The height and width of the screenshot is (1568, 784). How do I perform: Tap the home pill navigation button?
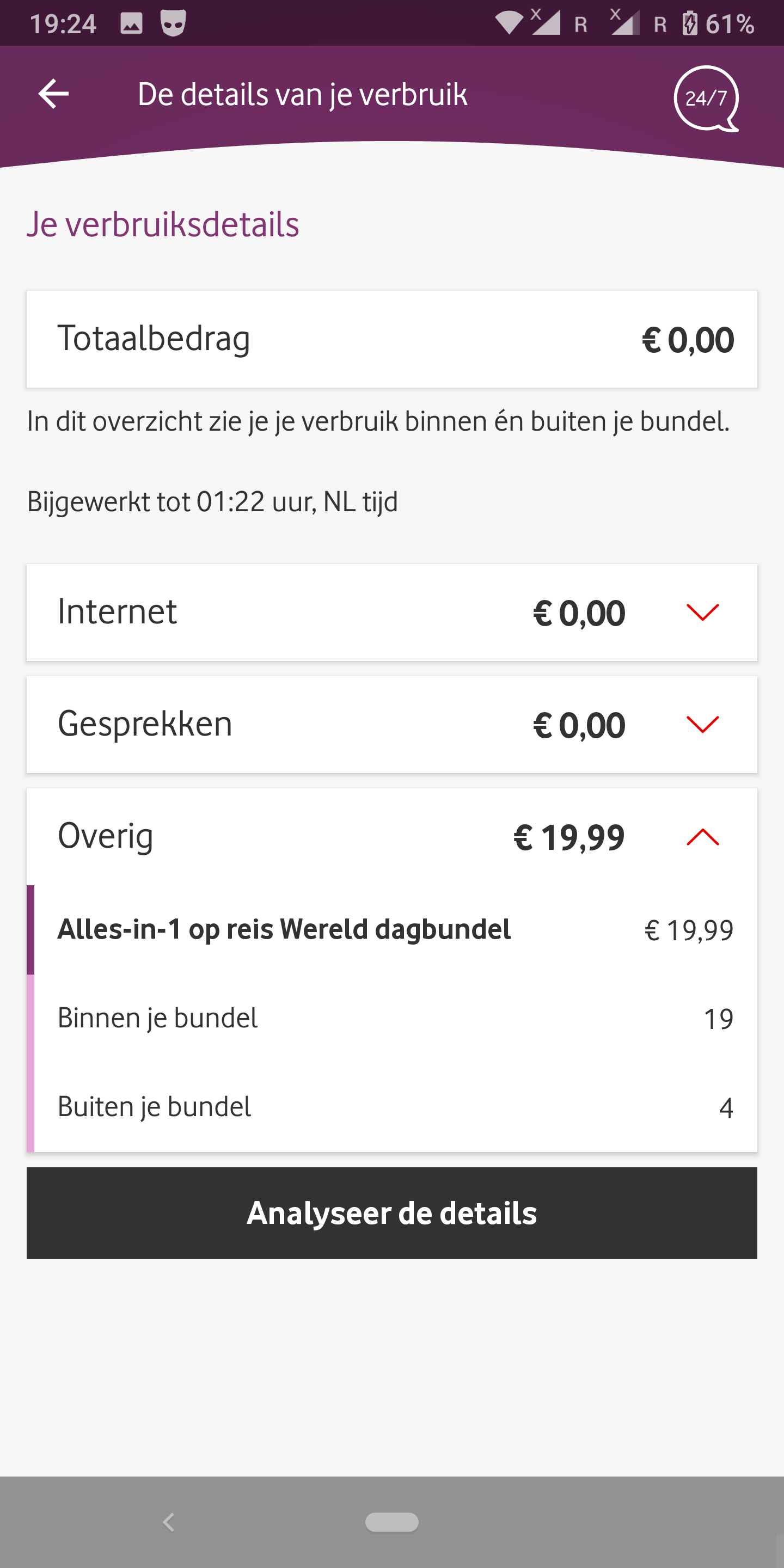tap(391, 1522)
